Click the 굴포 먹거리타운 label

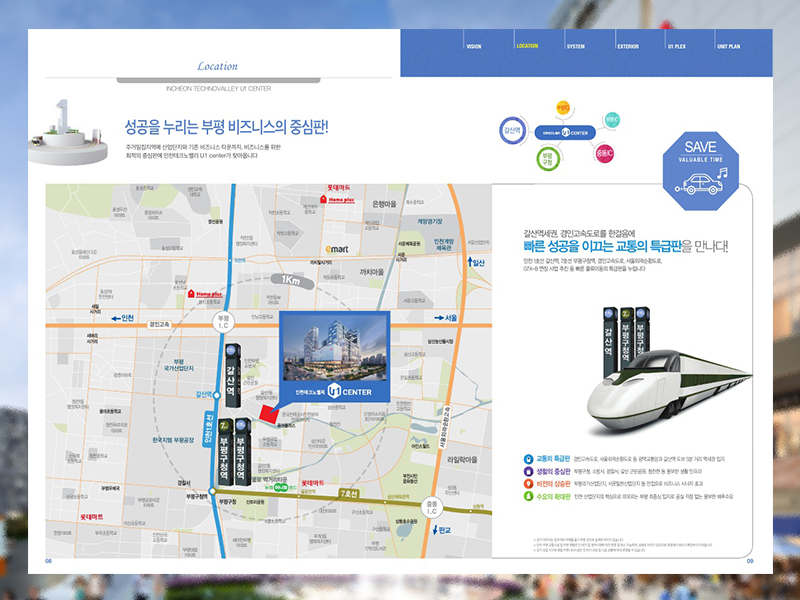[269, 480]
